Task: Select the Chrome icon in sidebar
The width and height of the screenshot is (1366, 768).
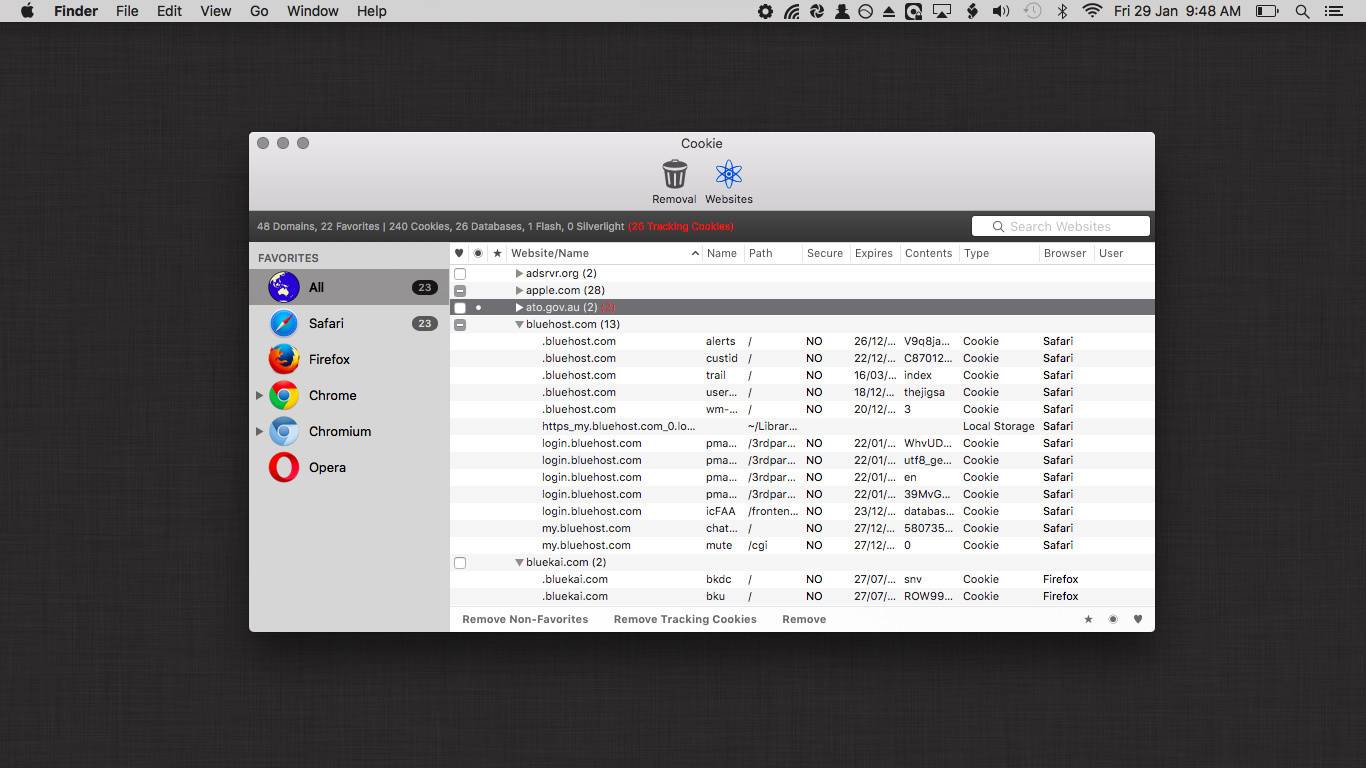Action: pos(284,395)
